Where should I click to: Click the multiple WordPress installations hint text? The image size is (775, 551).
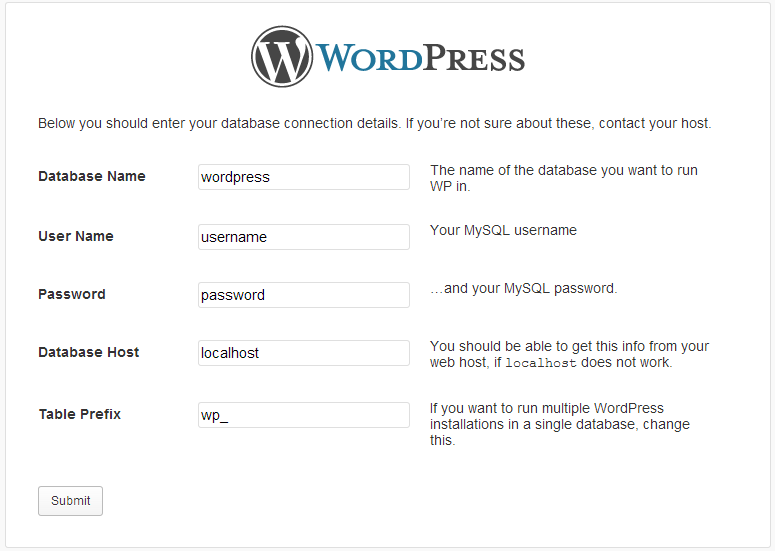tap(559, 424)
